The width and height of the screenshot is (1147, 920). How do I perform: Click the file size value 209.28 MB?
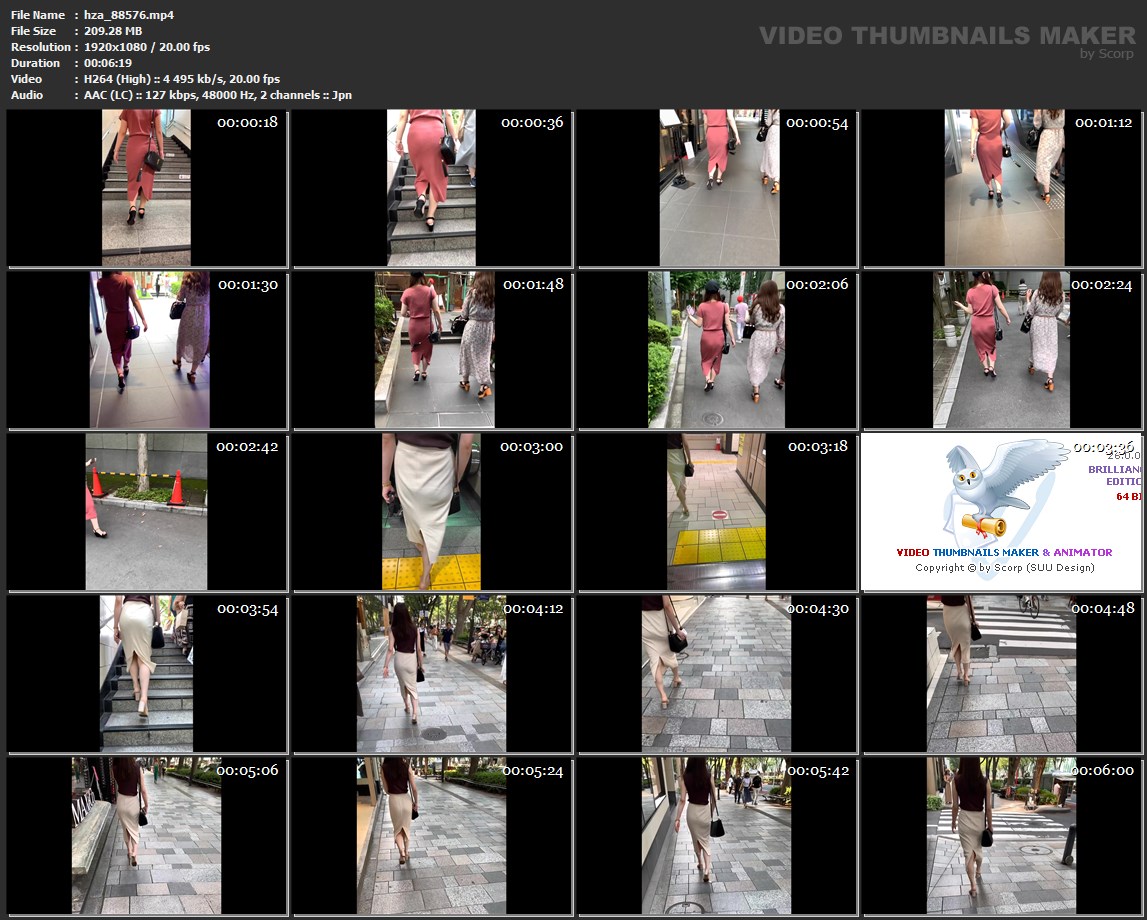point(113,31)
